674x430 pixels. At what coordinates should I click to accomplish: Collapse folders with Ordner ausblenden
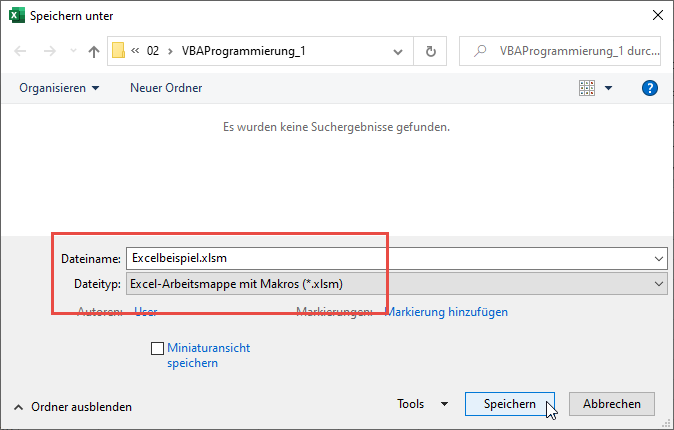coord(72,407)
